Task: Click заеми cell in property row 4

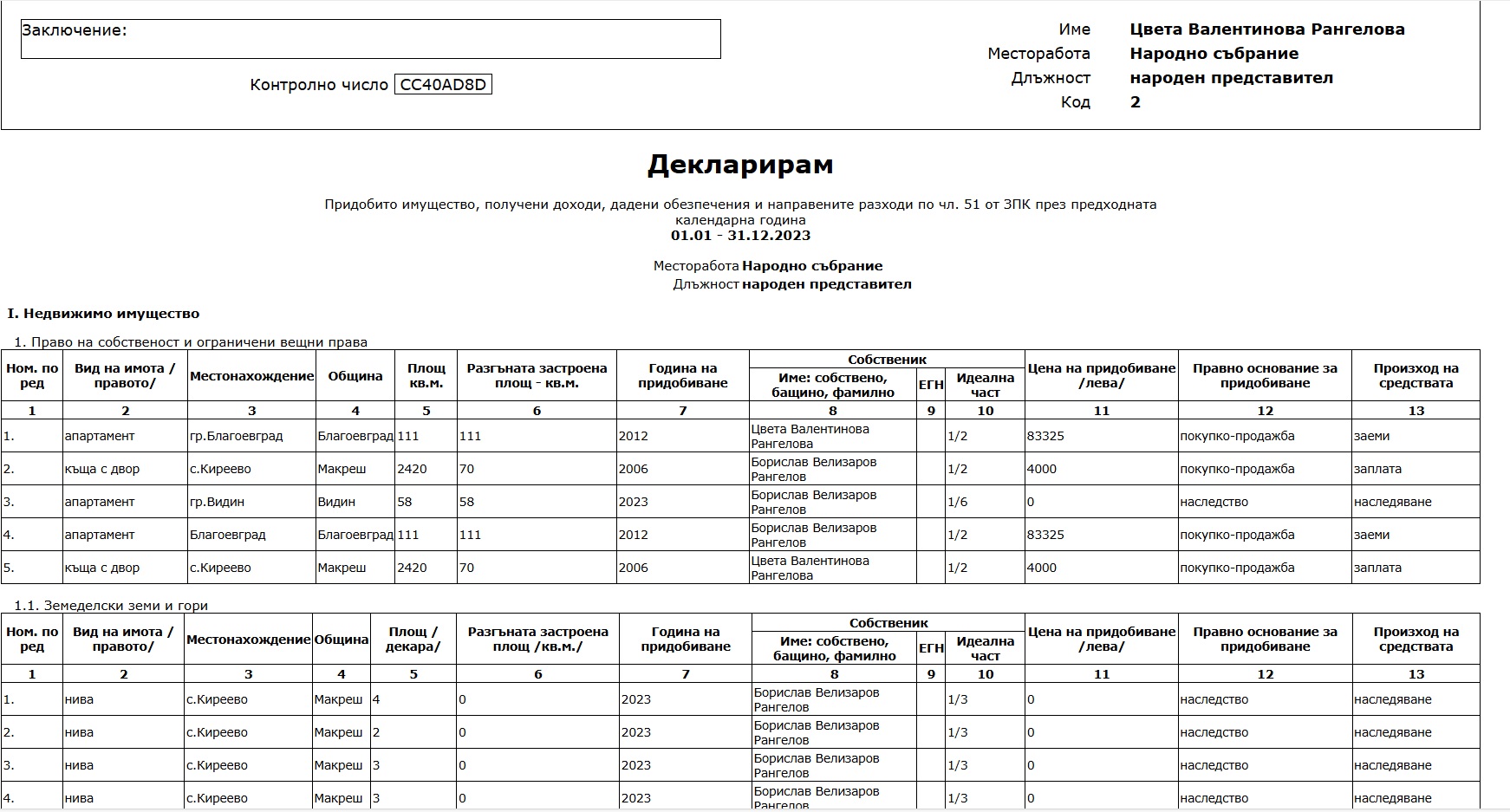Action: [x=1371, y=535]
